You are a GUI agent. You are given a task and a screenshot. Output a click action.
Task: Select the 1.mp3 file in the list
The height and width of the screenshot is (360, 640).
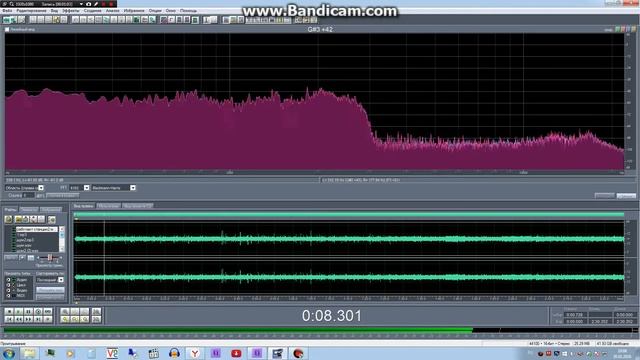point(22,235)
